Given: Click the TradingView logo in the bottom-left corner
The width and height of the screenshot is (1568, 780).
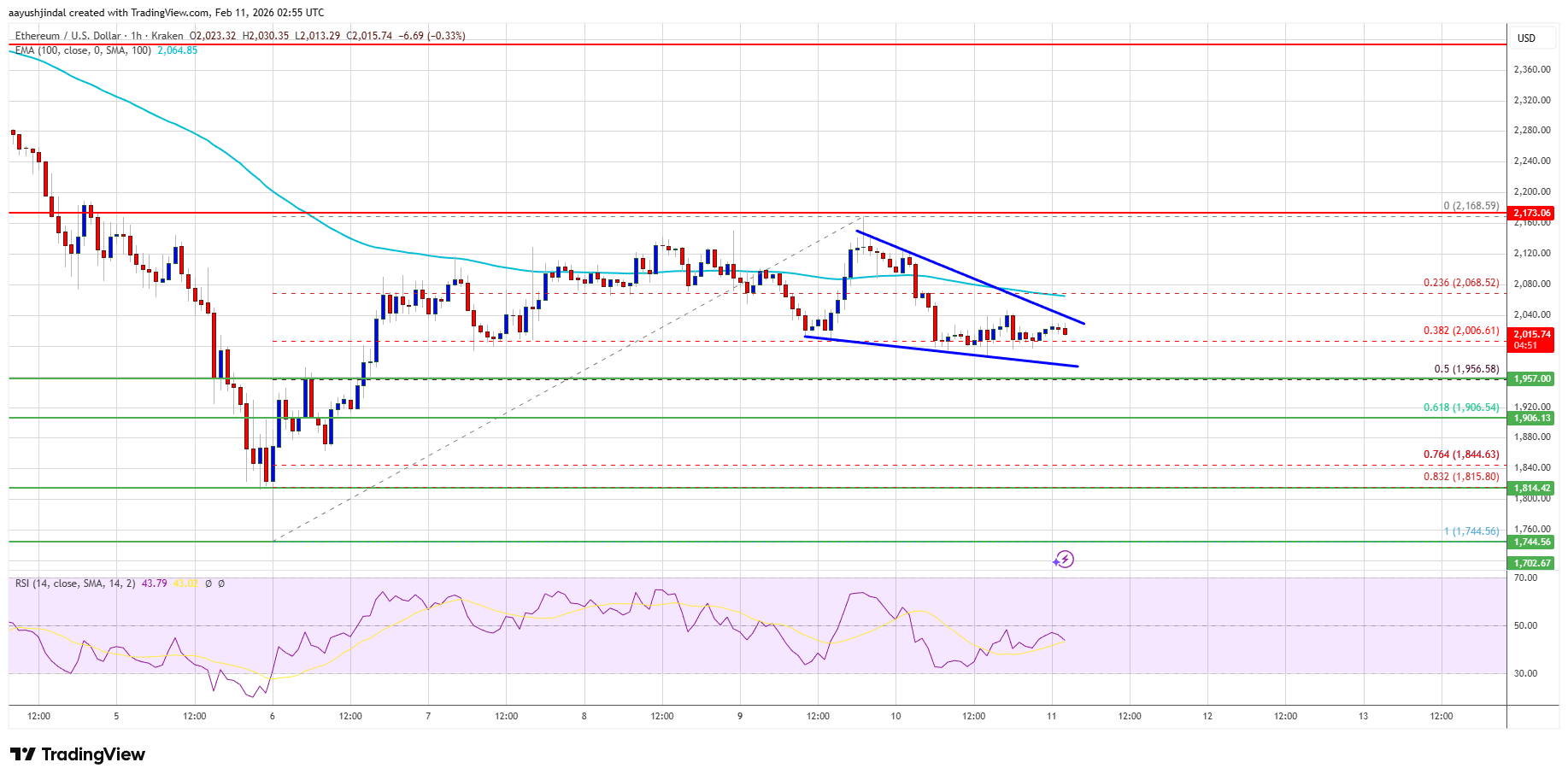Looking at the screenshot, I should (x=75, y=754).
